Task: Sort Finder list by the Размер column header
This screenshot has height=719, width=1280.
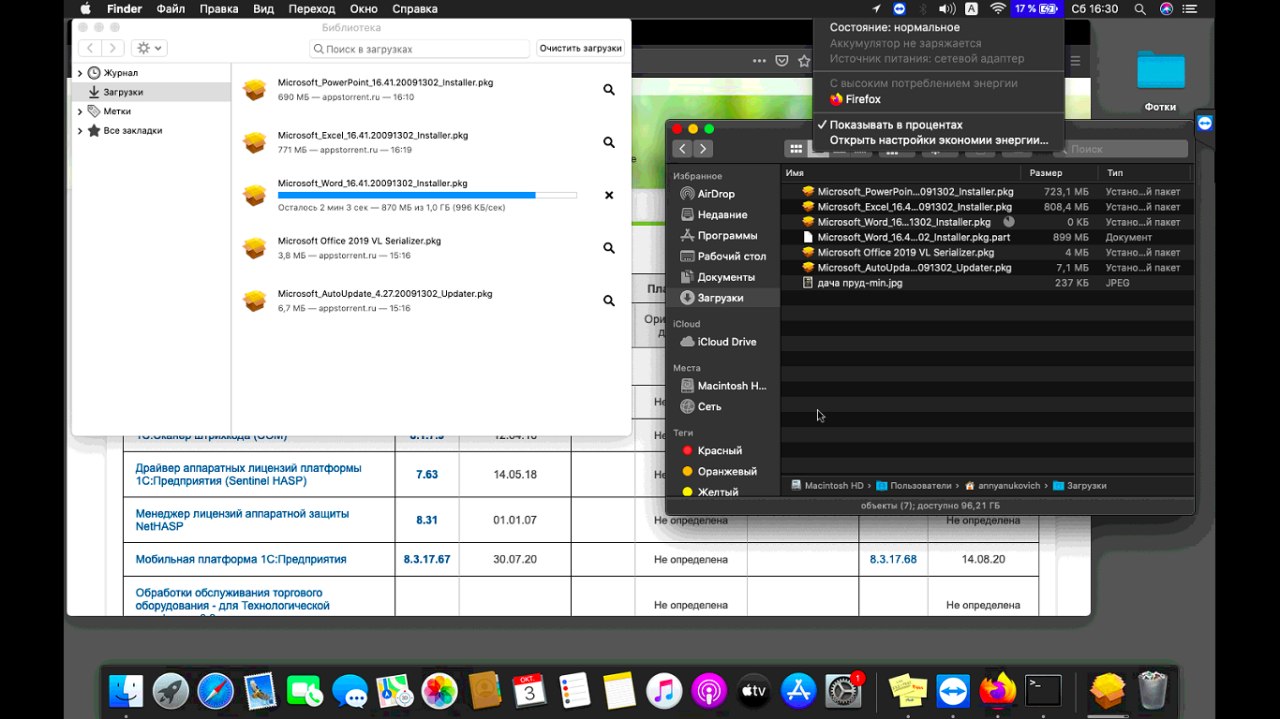Action: click(1046, 173)
